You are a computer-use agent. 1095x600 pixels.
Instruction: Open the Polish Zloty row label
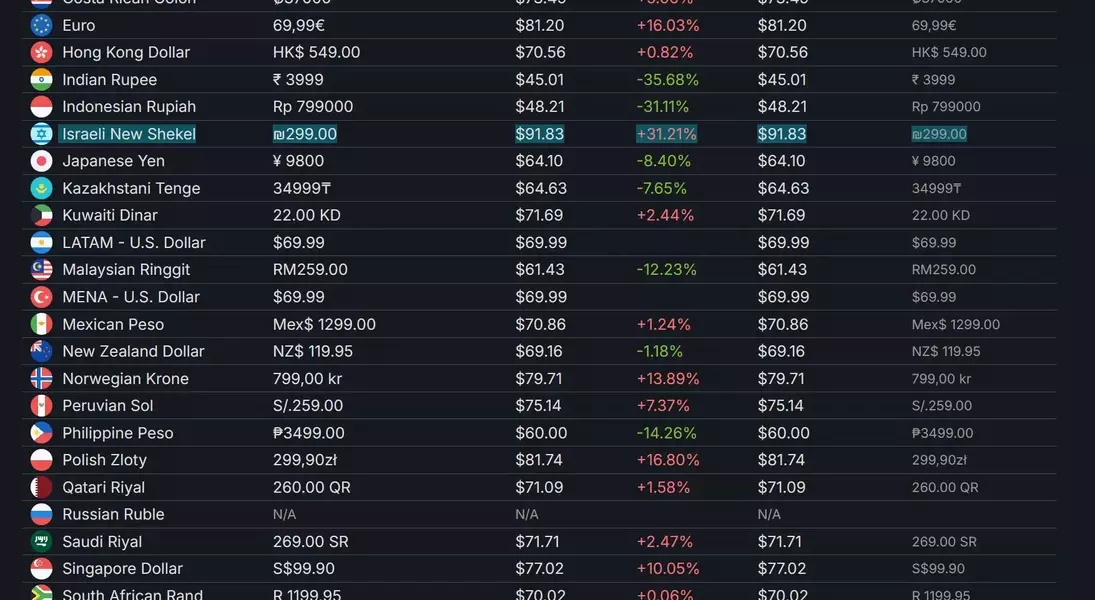pyautogui.click(x=104, y=460)
